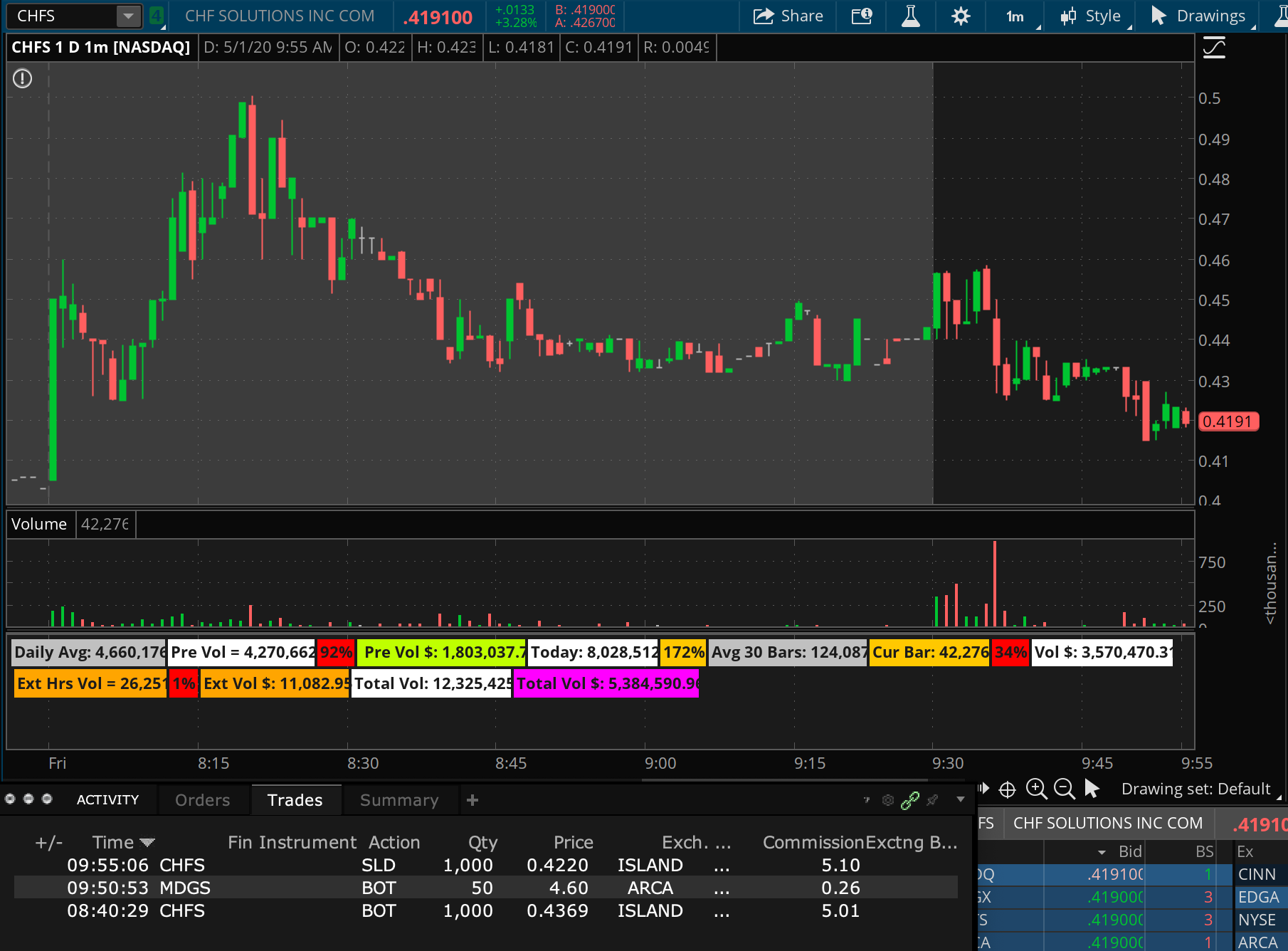Viewport: 1288px width, 951px height.
Task: Open chart settings gear icon
Action: pyautogui.click(x=961, y=16)
